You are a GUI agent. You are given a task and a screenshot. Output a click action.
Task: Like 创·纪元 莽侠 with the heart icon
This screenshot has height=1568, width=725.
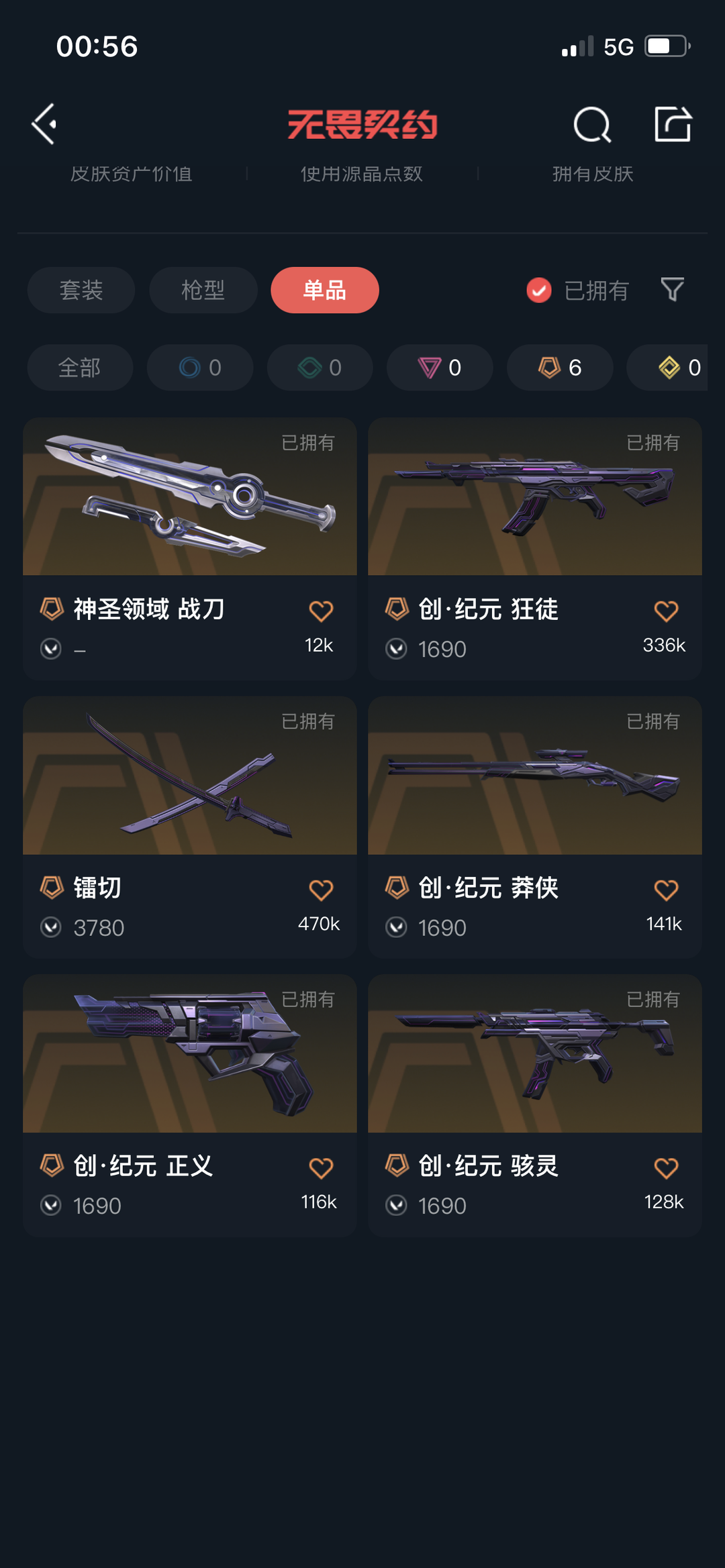pos(666,890)
